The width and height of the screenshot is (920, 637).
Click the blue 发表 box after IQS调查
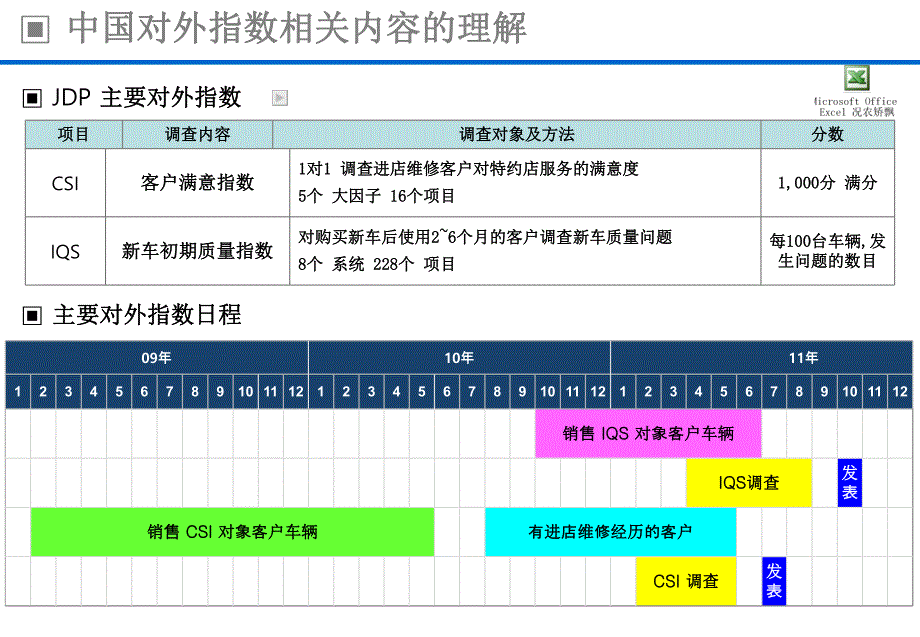coord(849,482)
